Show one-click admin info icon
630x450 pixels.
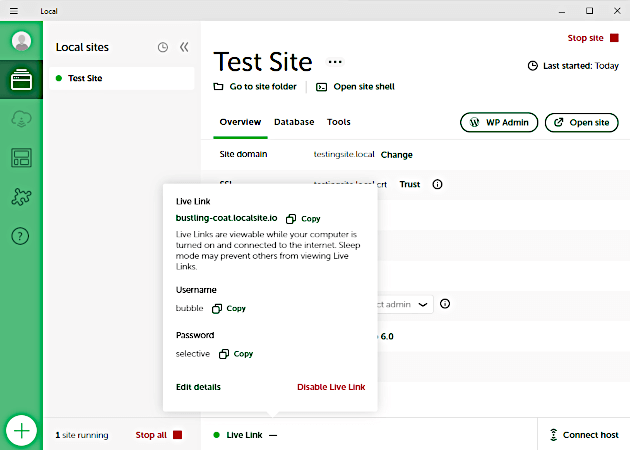(x=445, y=304)
